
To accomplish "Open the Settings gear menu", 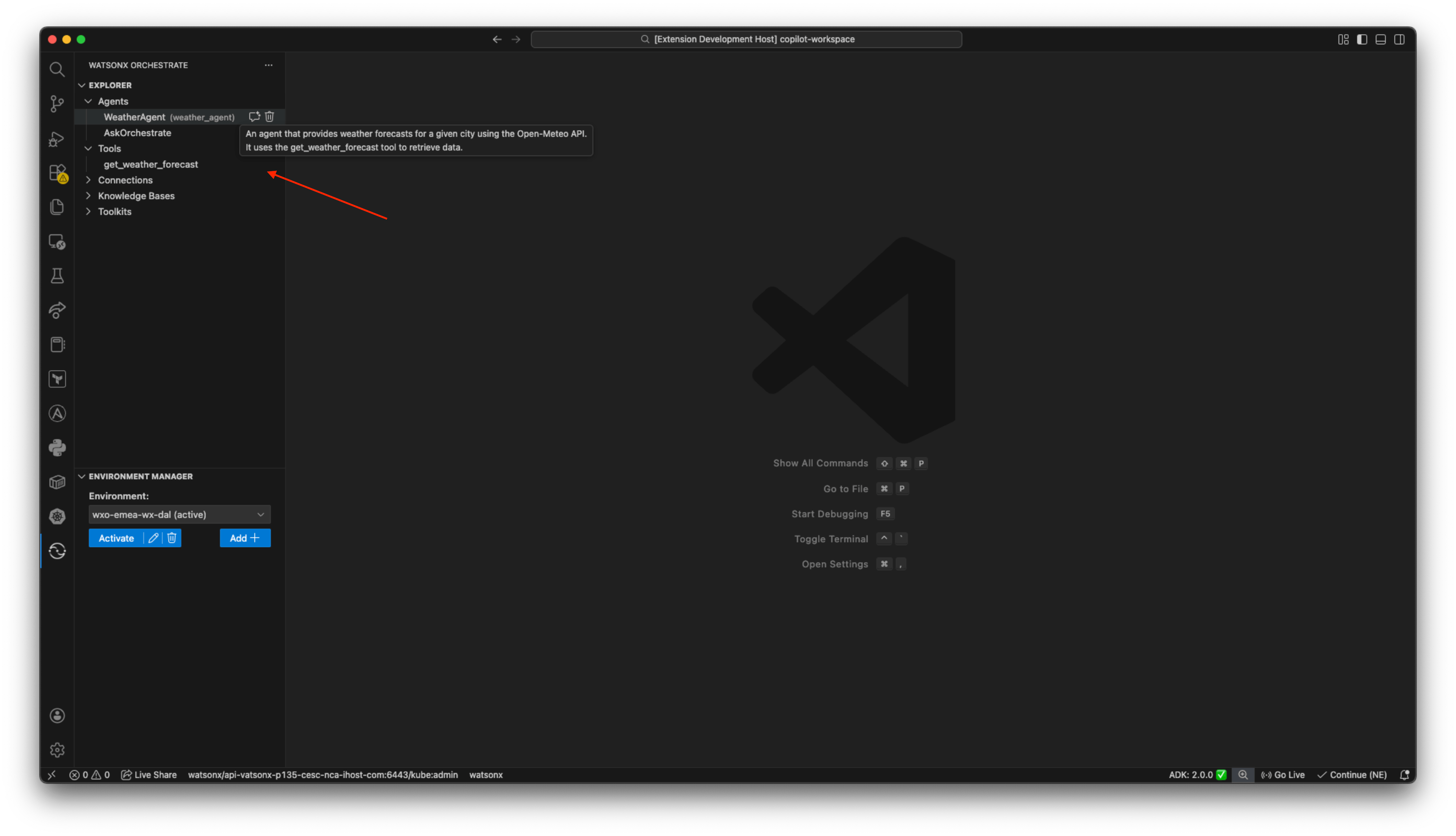I will (x=57, y=749).
